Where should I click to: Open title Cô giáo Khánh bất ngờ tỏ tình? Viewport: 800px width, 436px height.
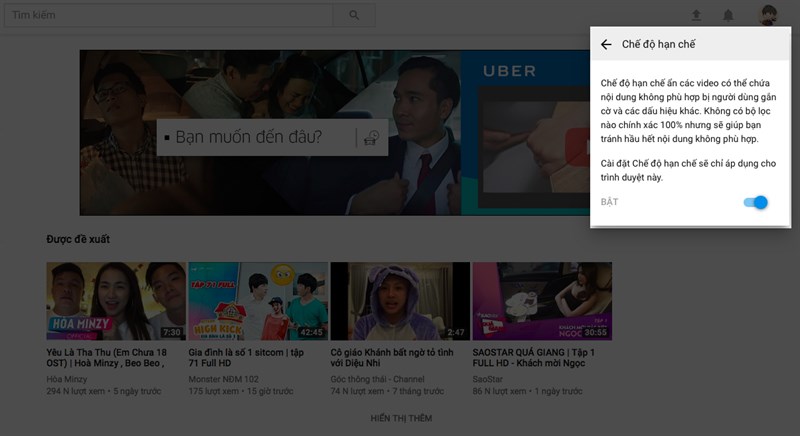click(x=392, y=357)
